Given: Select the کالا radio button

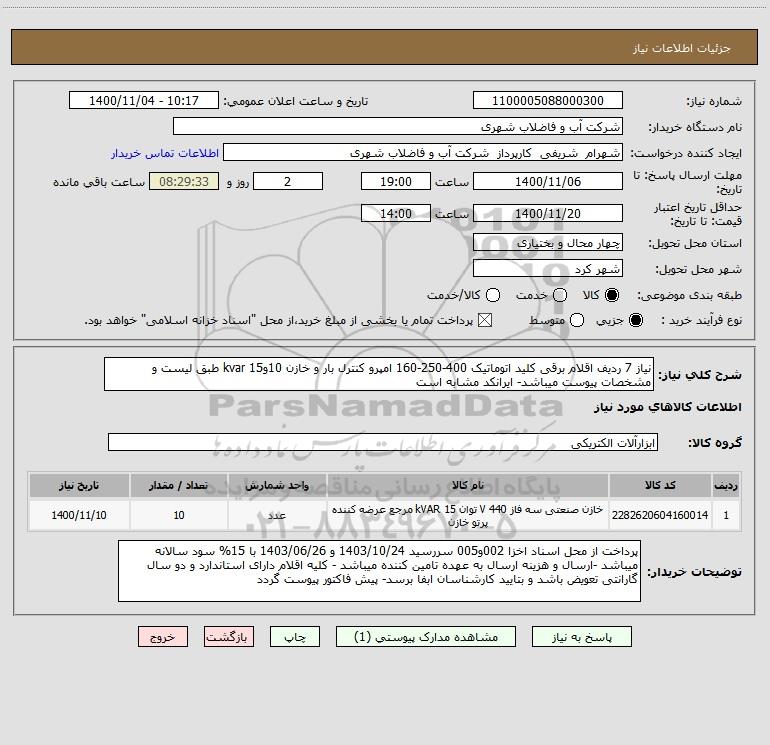Looking at the screenshot, I should pos(612,295).
